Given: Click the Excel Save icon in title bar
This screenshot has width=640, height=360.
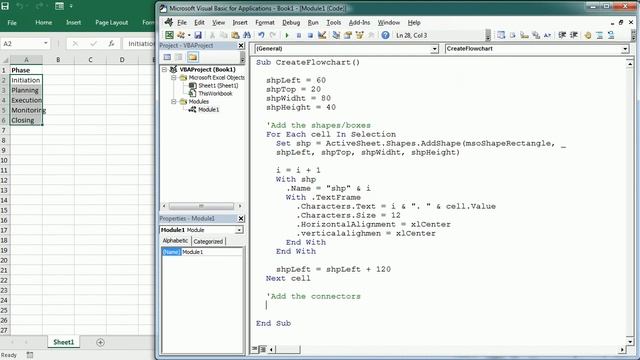Looking at the screenshot, I should (5, 6).
